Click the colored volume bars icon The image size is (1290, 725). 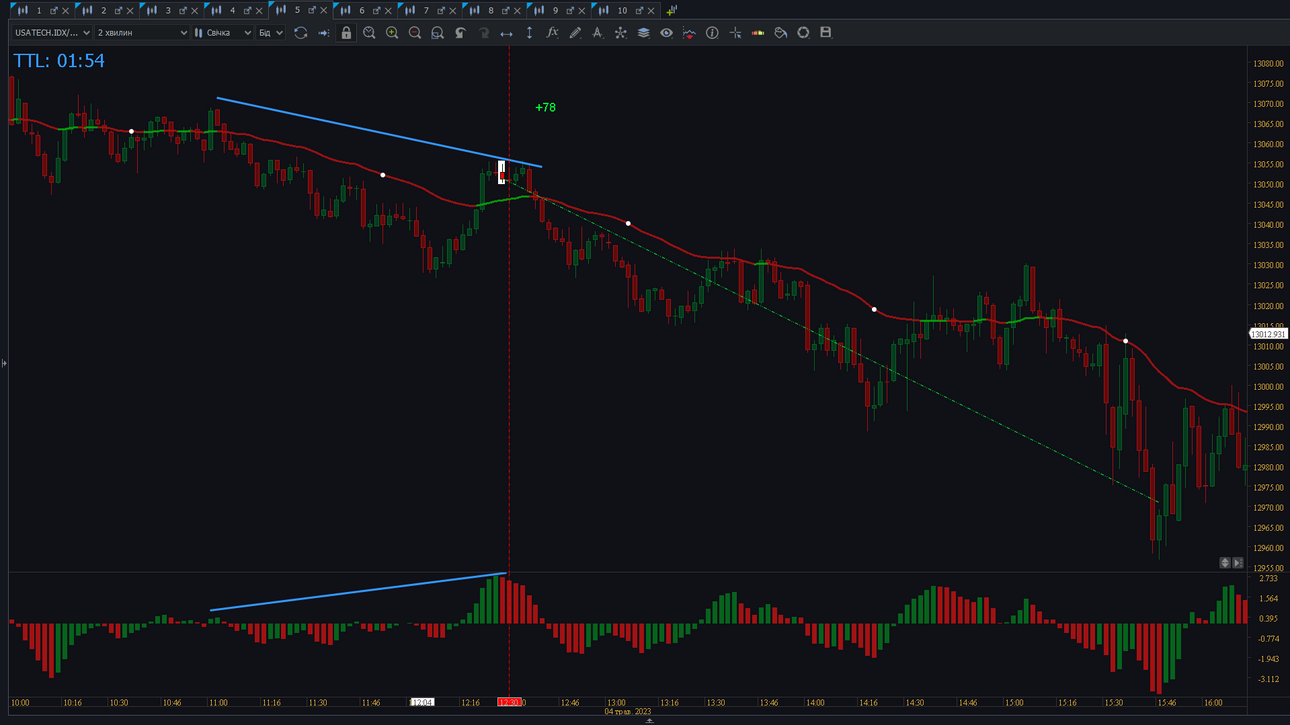coord(758,33)
